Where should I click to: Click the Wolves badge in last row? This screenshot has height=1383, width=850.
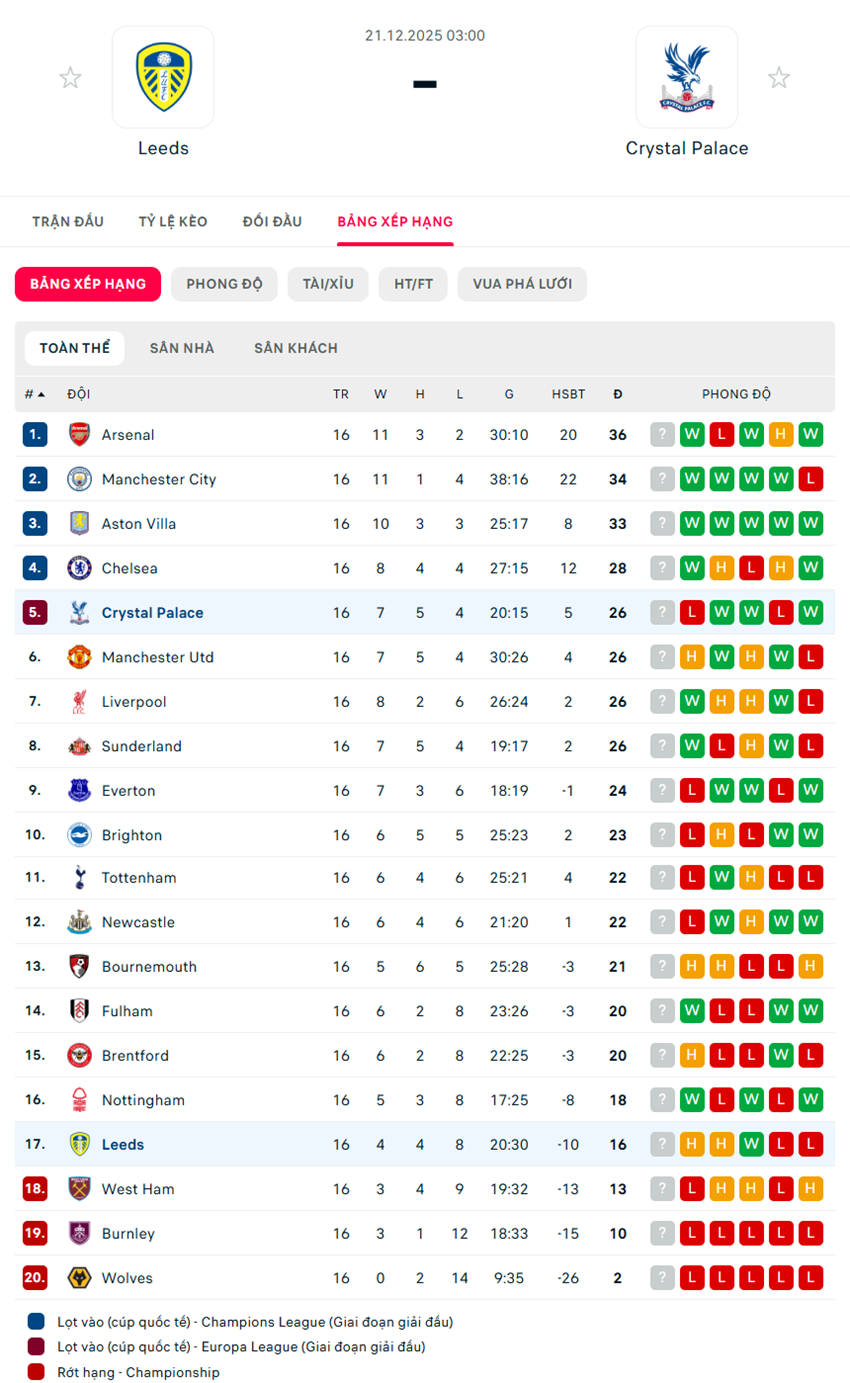79,1278
